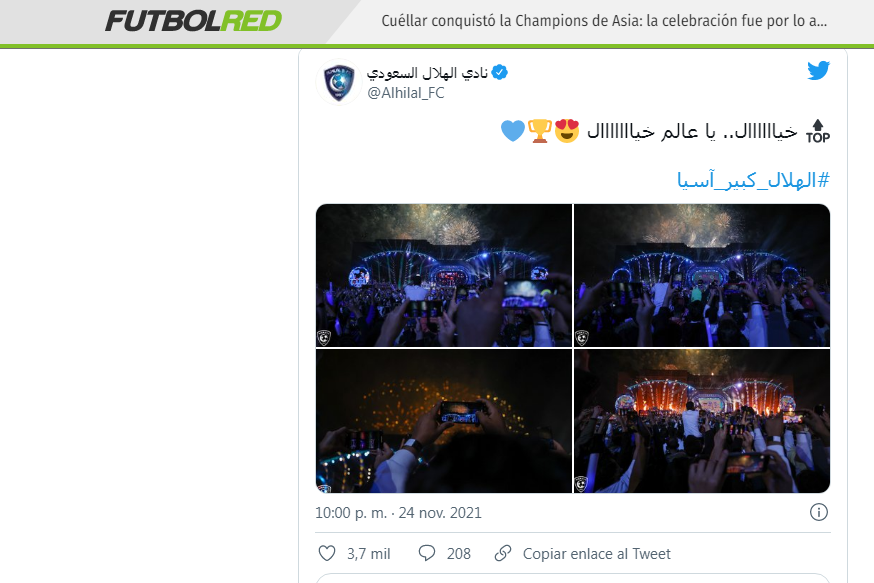The height and width of the screenshot is (583, 874).
Task: Click the Arabic account display name
Action: [x=427, y=73]
